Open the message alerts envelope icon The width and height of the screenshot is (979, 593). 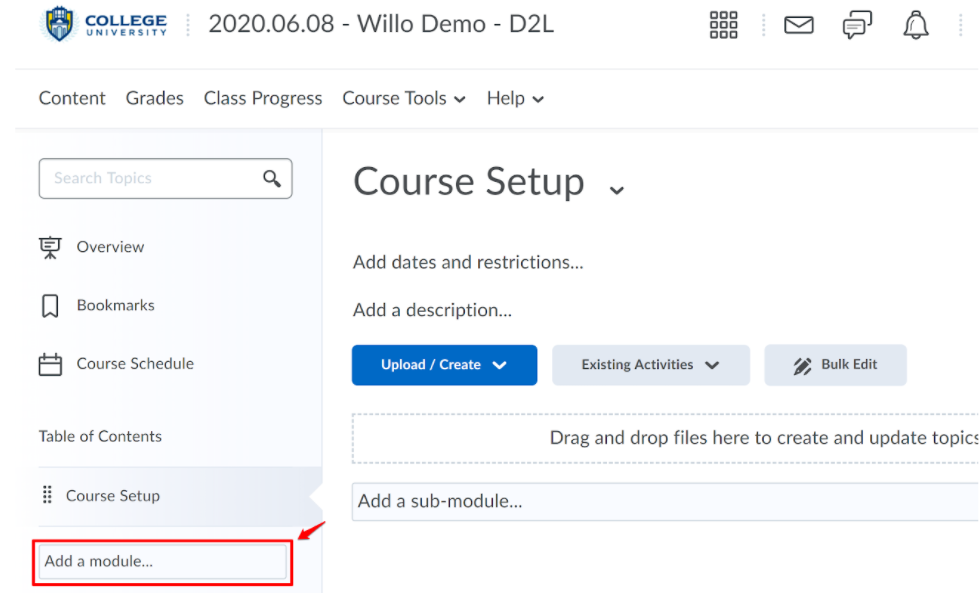coord(799,25)
